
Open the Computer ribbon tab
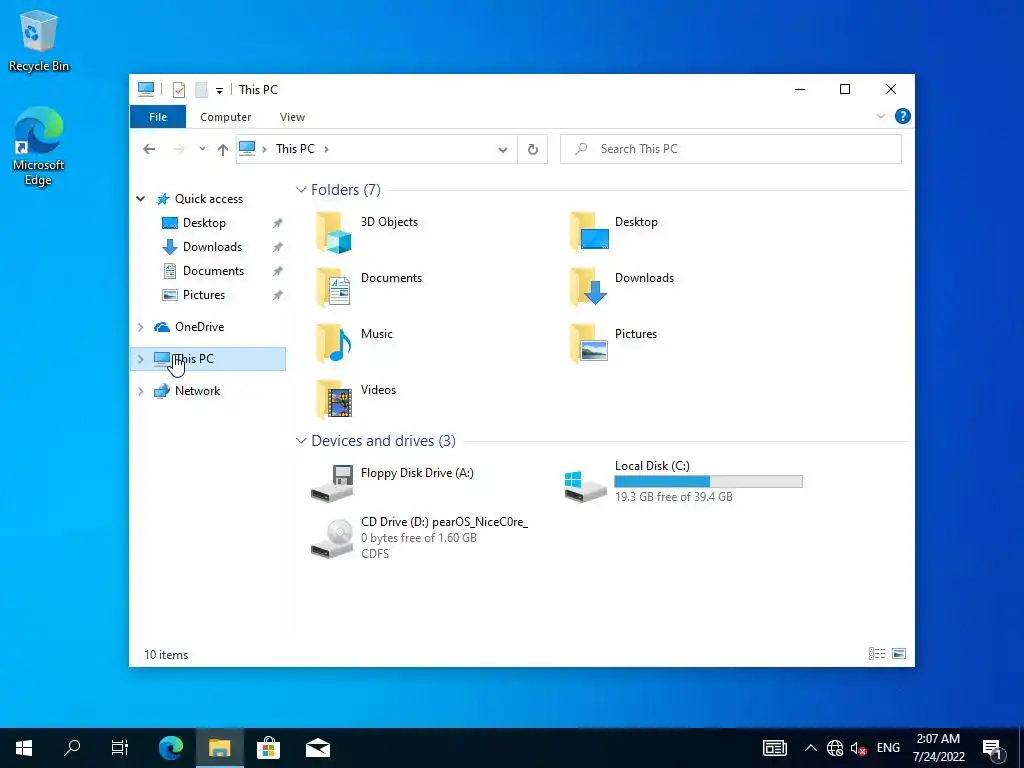(225, 117)
